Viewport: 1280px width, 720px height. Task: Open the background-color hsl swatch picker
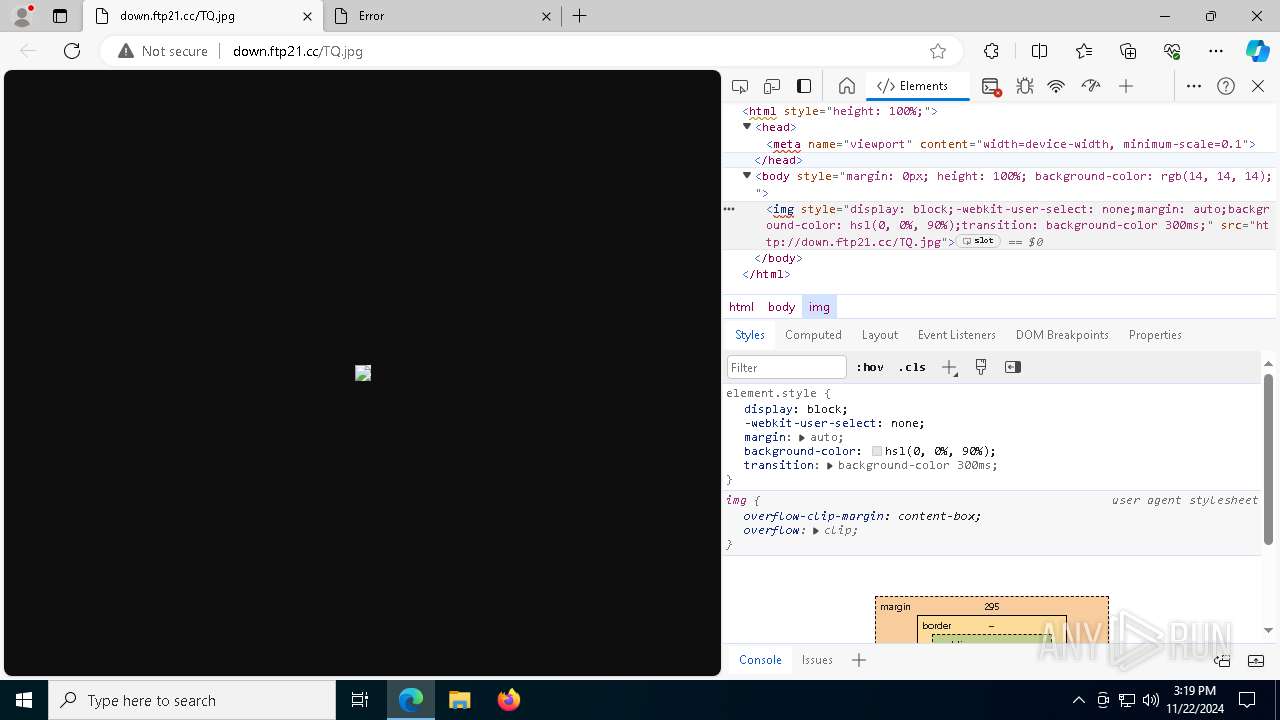pos(877,451)
